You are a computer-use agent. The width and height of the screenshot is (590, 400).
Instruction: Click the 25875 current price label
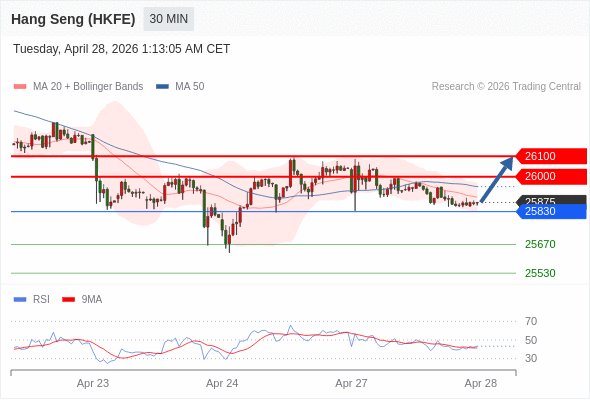[x=550, y=200]
